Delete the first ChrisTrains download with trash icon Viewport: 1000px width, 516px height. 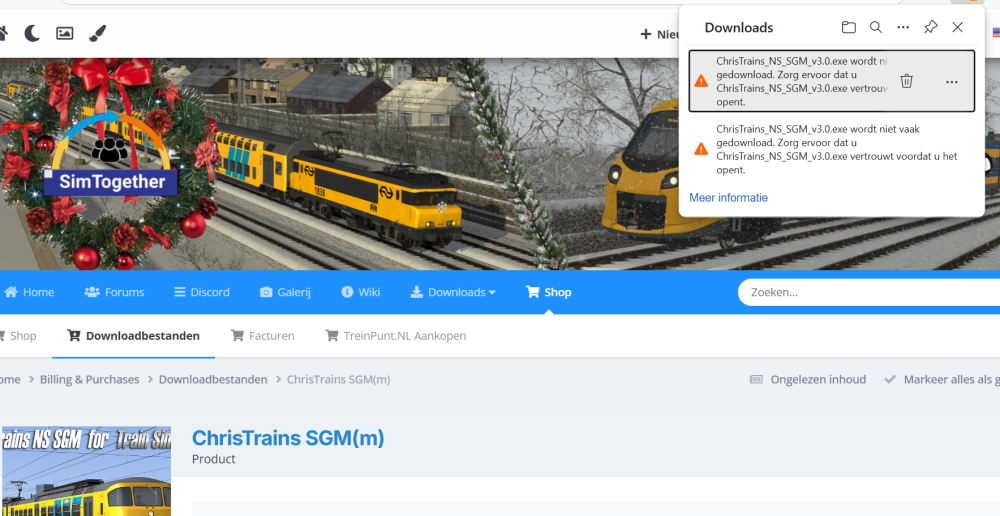[x=906, y=81]
